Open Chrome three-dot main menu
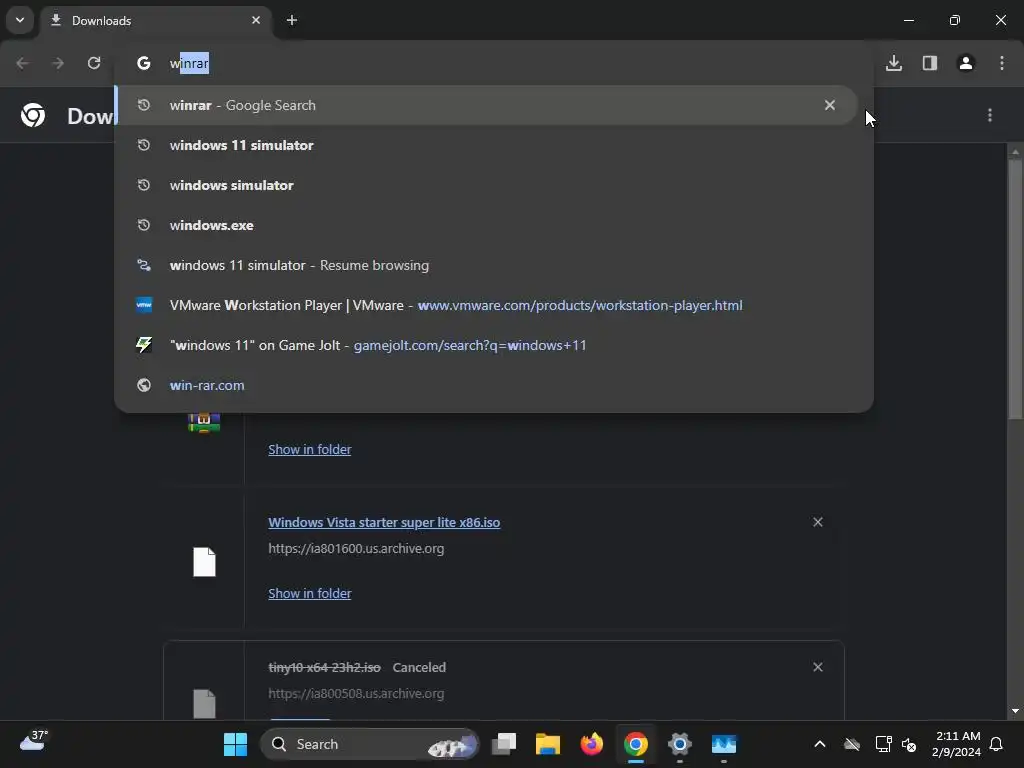 pos(1002,63)
